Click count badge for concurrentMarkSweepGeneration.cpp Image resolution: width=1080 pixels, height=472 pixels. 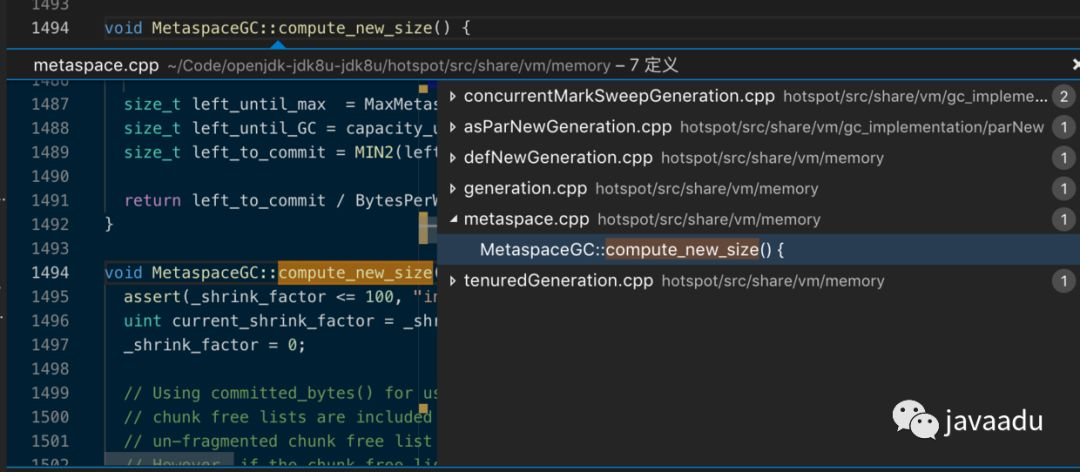click(1064, 97)
